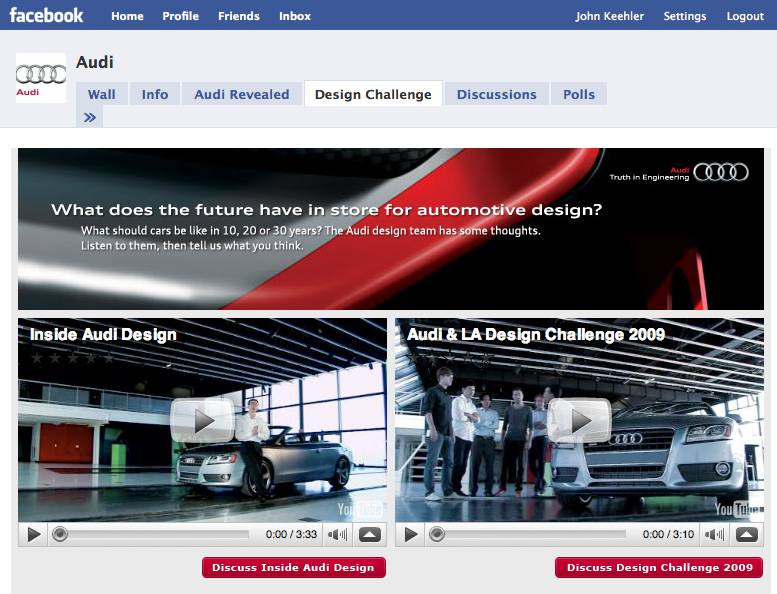The image size is (777, 594).
Task: Open Inbox in the header
Action: tap(295, 16)
